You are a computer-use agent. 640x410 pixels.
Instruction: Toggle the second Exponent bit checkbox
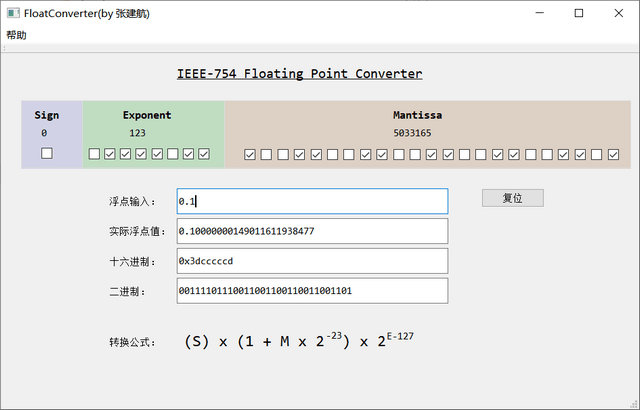point(110,154)
